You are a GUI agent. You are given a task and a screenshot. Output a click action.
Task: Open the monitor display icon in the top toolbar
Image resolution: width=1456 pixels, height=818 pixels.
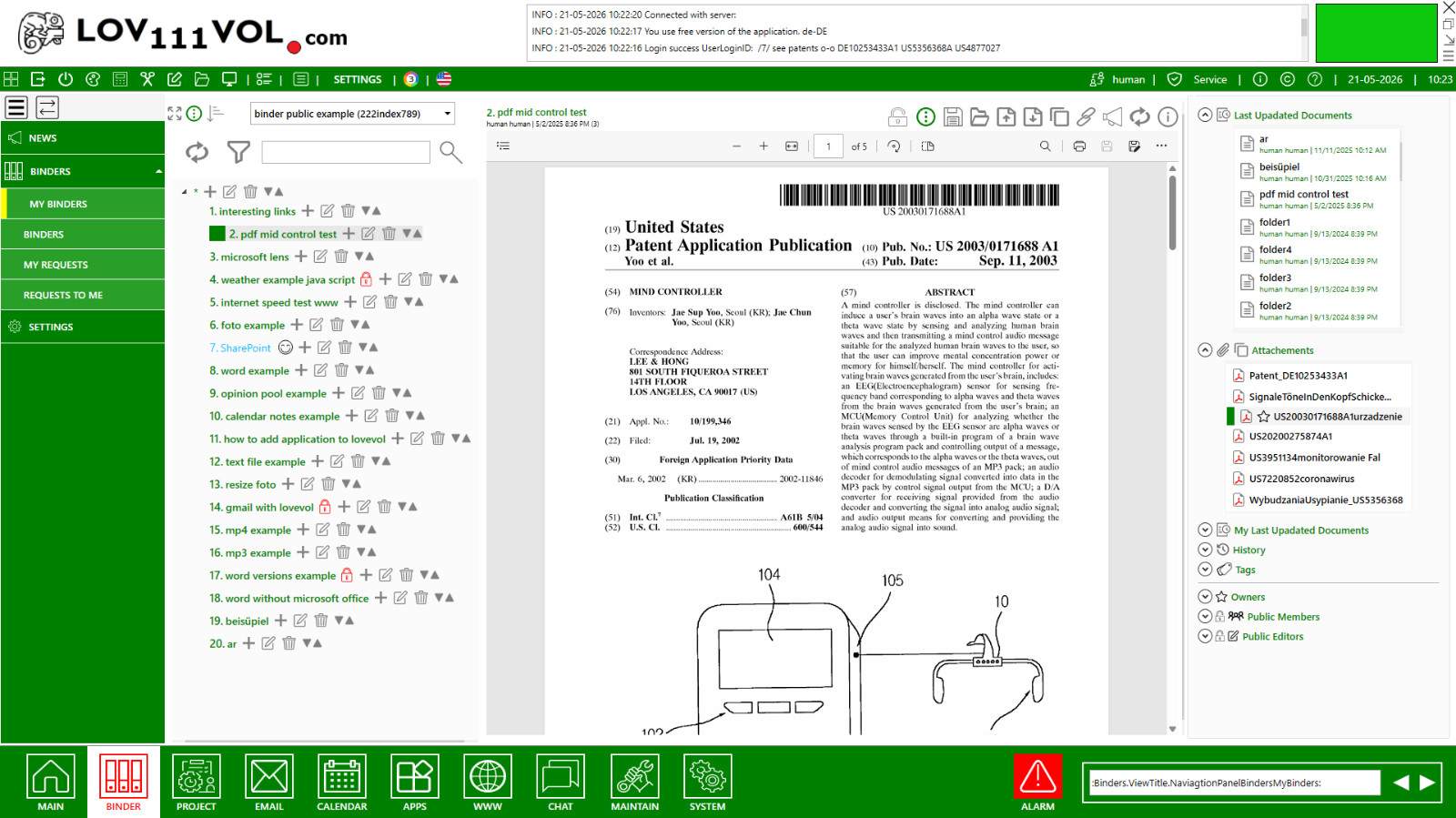pyautogui.click(x=229, y=79)
